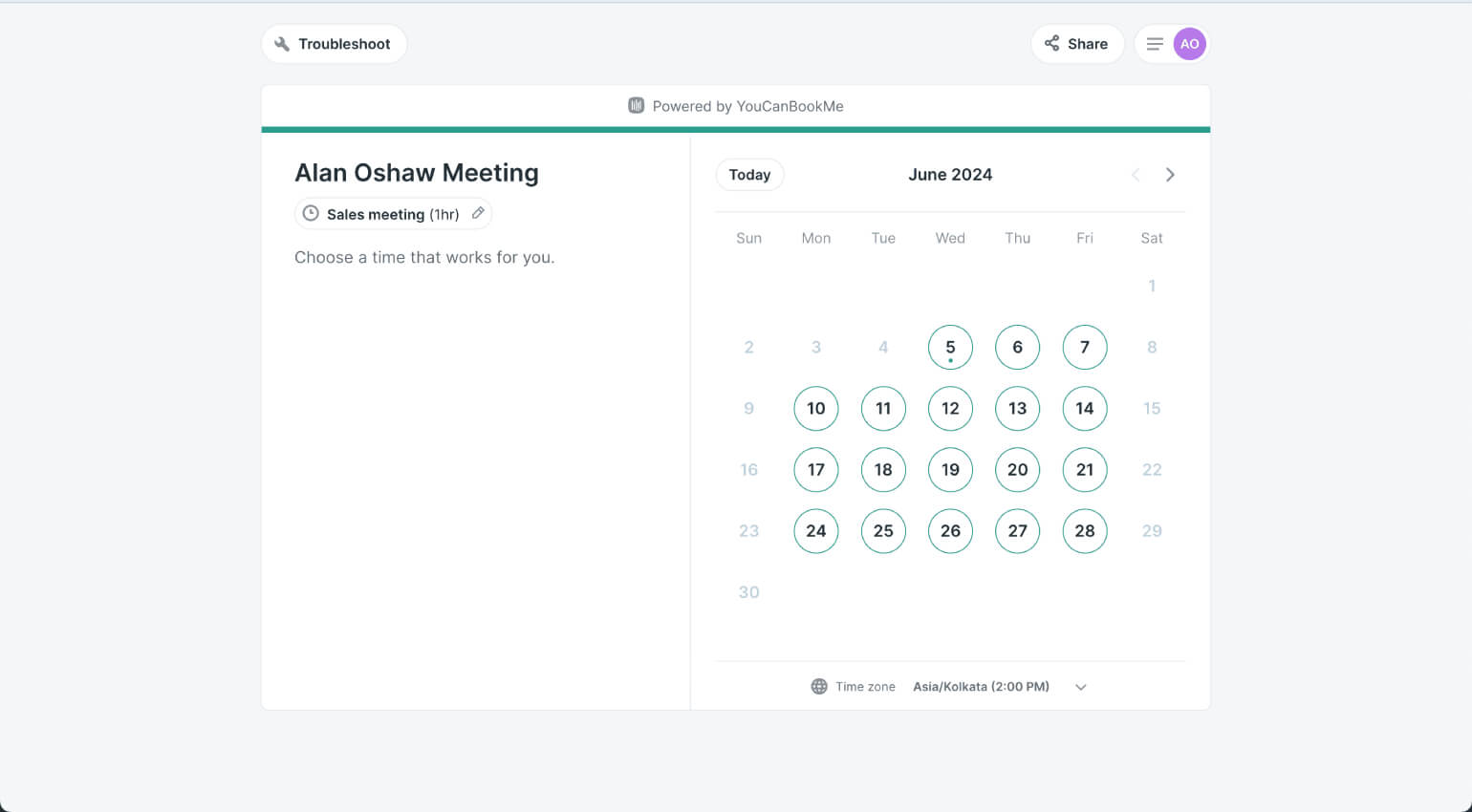
Task: Click the AO profile avatar
Action: point(1190,44)
